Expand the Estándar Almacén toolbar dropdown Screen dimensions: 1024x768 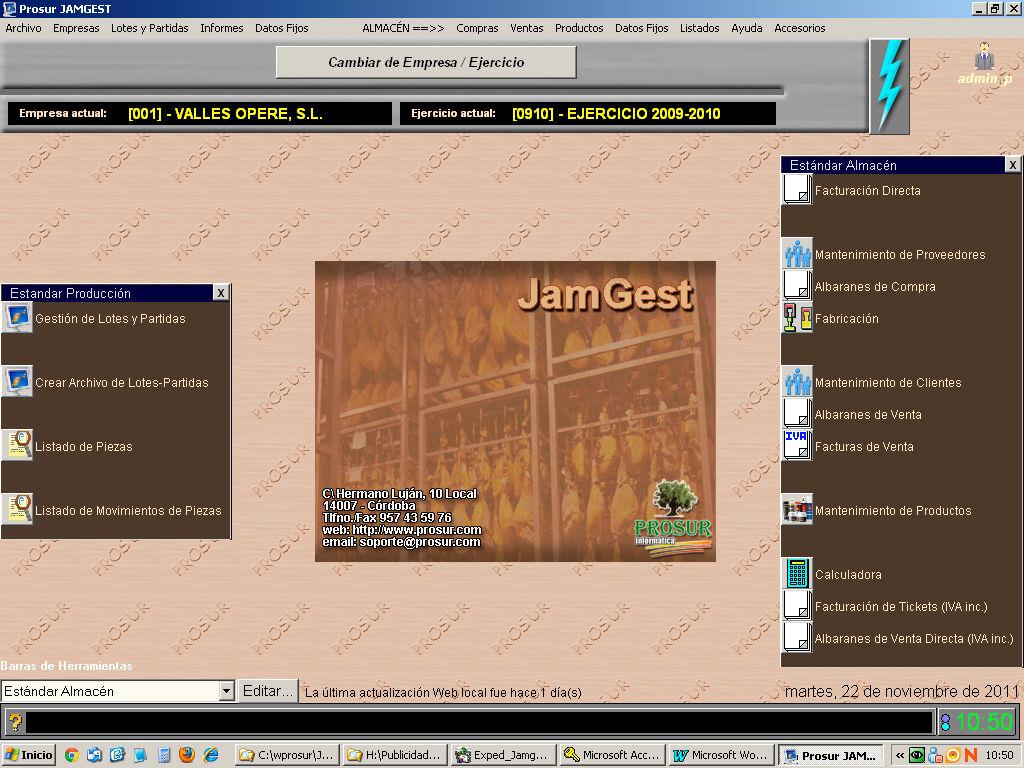click(227, 691)
